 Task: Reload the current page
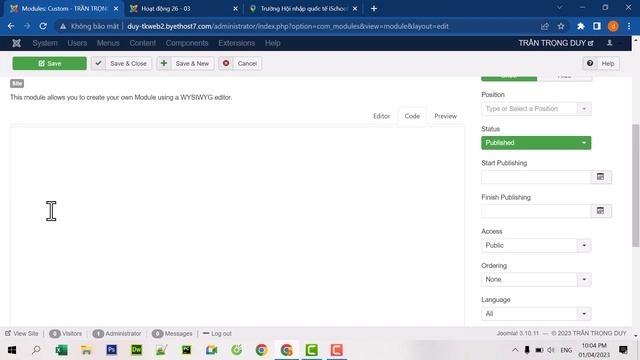pos(43,26)
